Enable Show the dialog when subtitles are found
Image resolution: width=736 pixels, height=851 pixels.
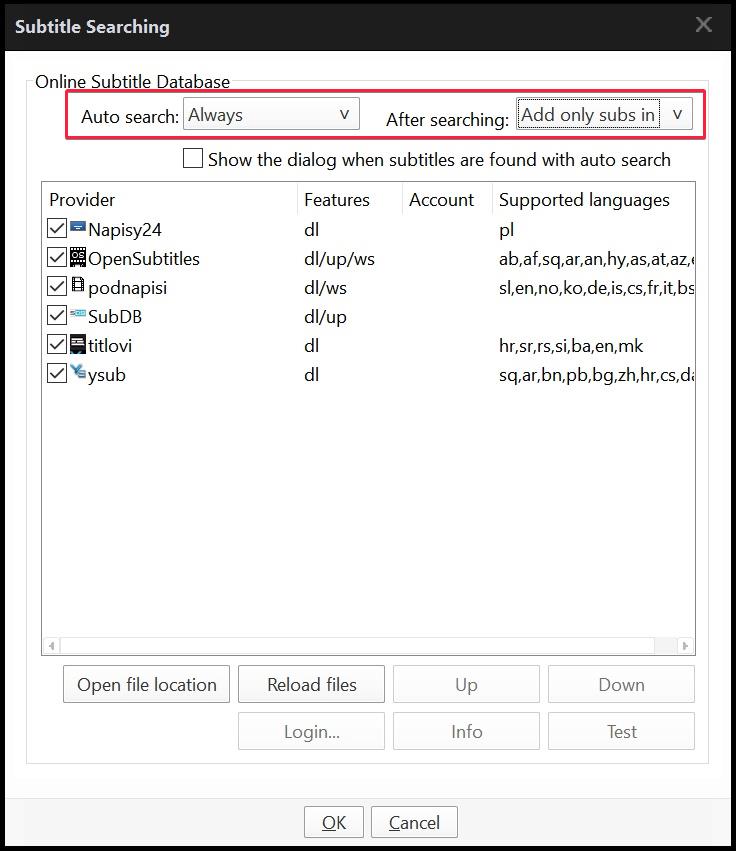click(193, 158)
